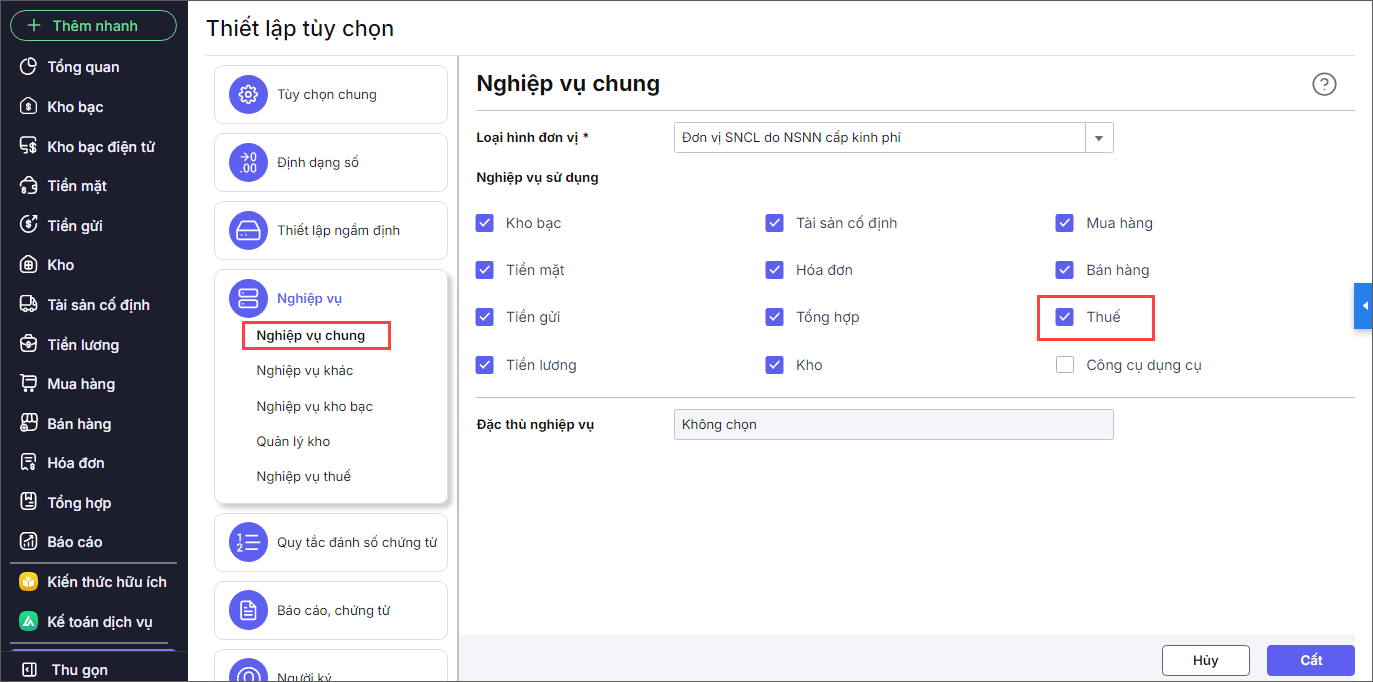Click the Kho warehouse icon in sidebar
Image resolution: width=1373 pixels, height=682 pixels.
[29, 265]
